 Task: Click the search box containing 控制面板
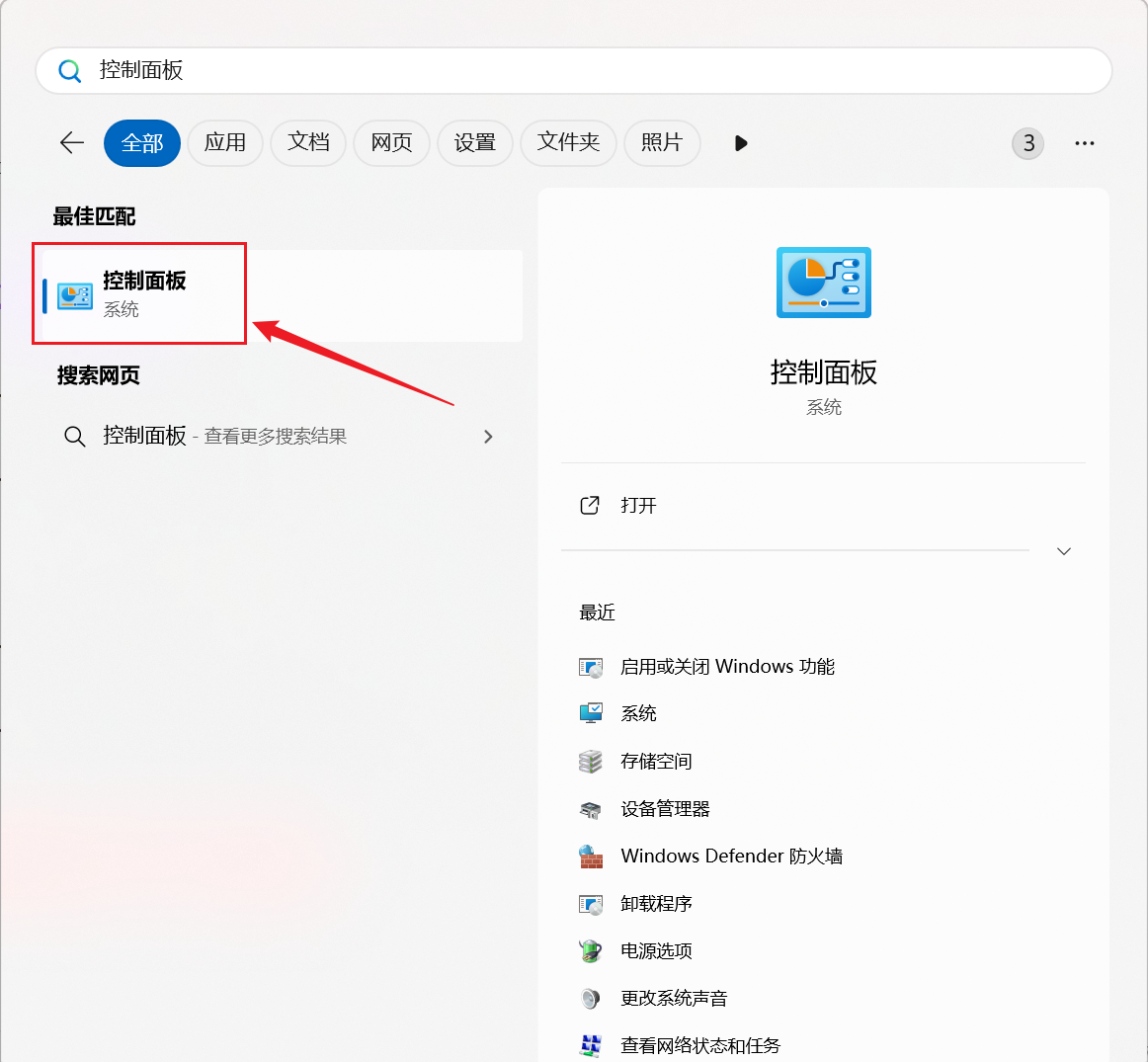(x=574, y=71)
